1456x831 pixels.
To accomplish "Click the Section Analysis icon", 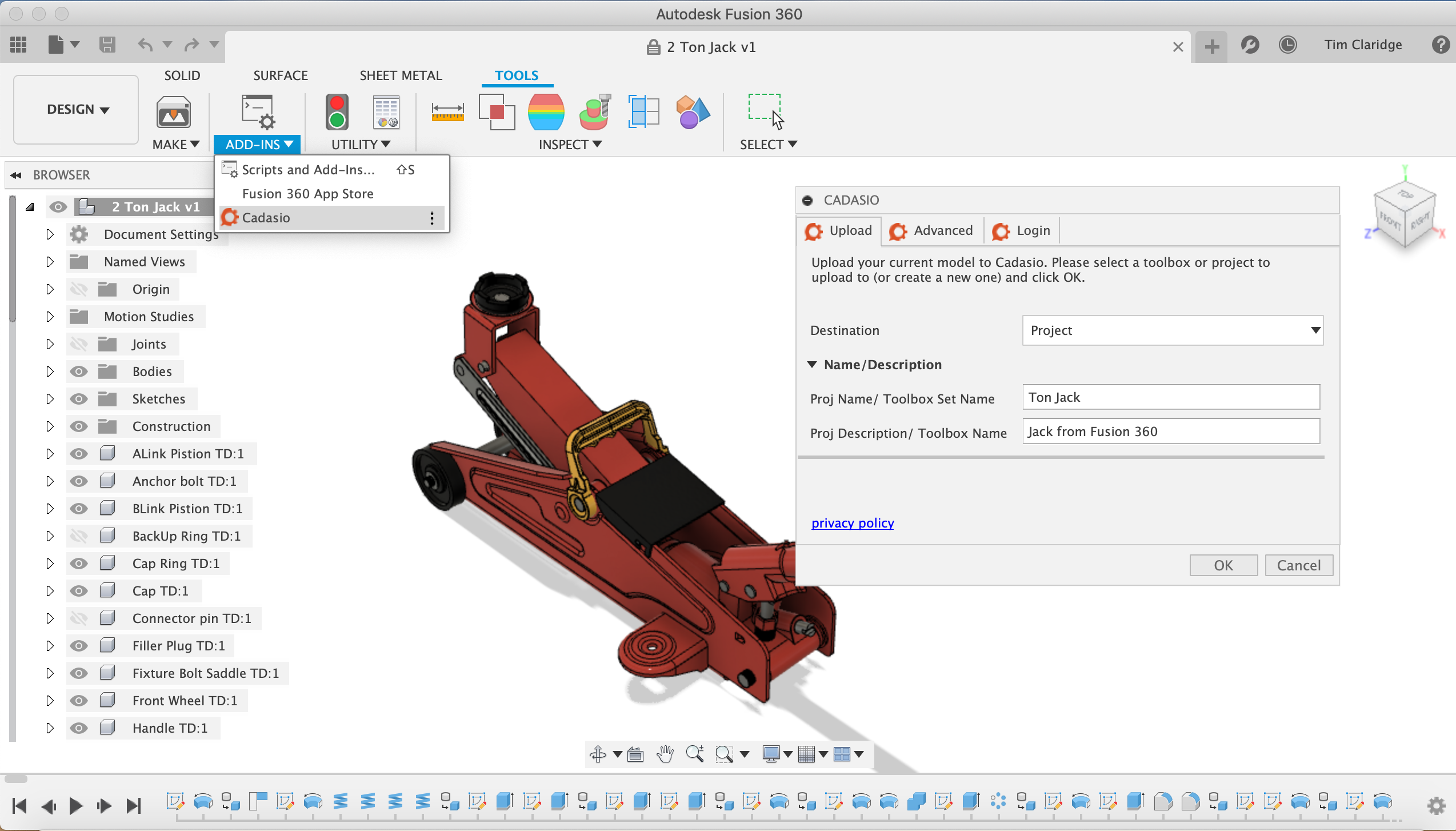I will point(643,111).
